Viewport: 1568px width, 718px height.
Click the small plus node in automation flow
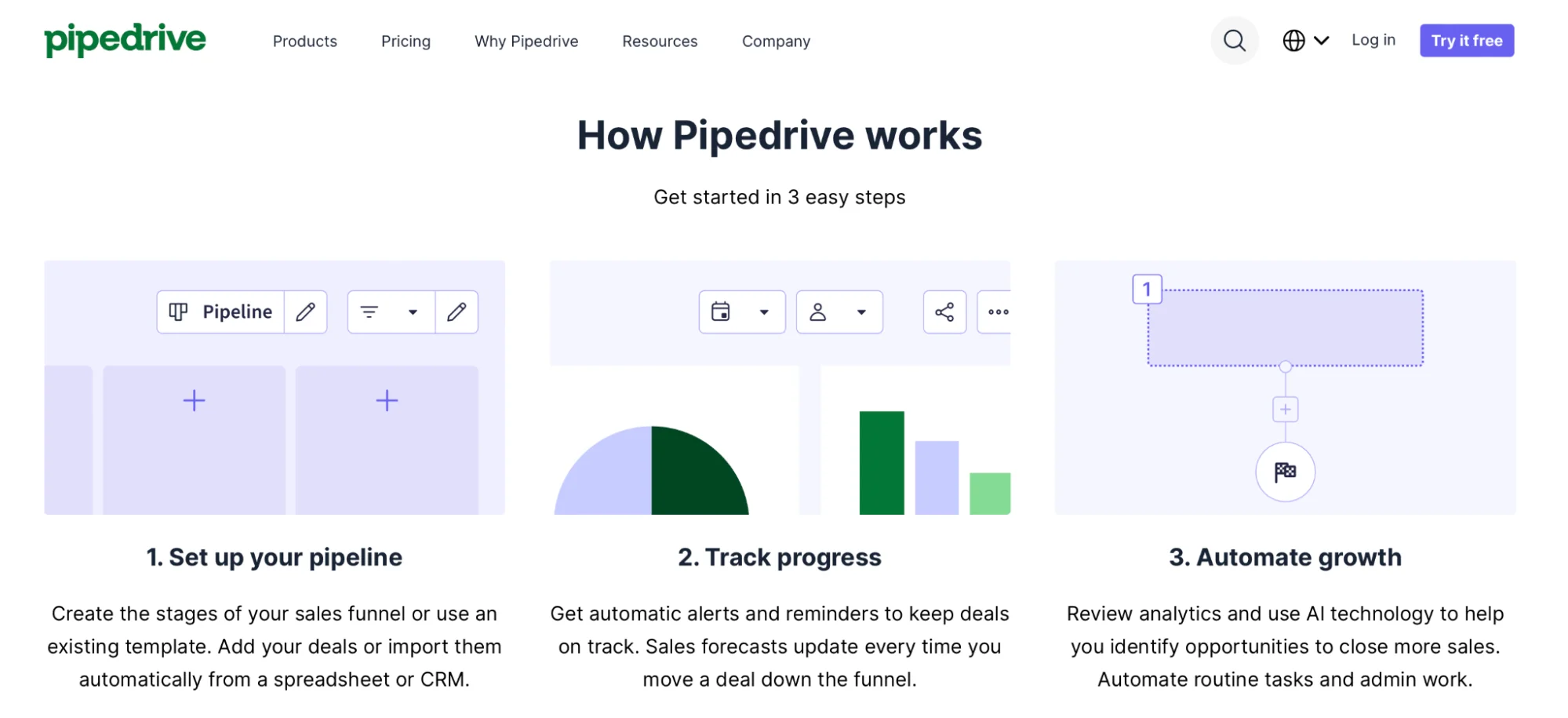point(1285,410)
